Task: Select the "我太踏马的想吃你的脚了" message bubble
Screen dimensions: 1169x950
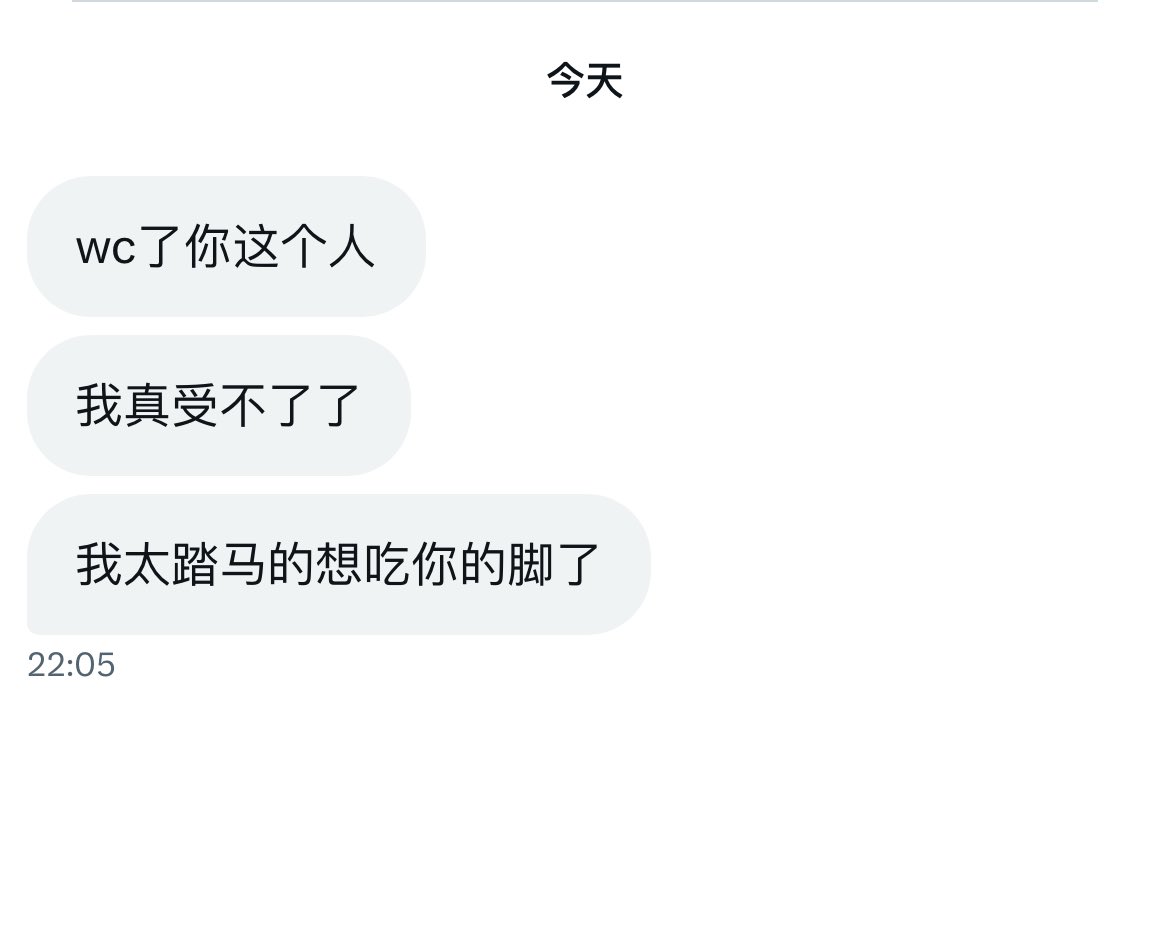Action: 338,564
